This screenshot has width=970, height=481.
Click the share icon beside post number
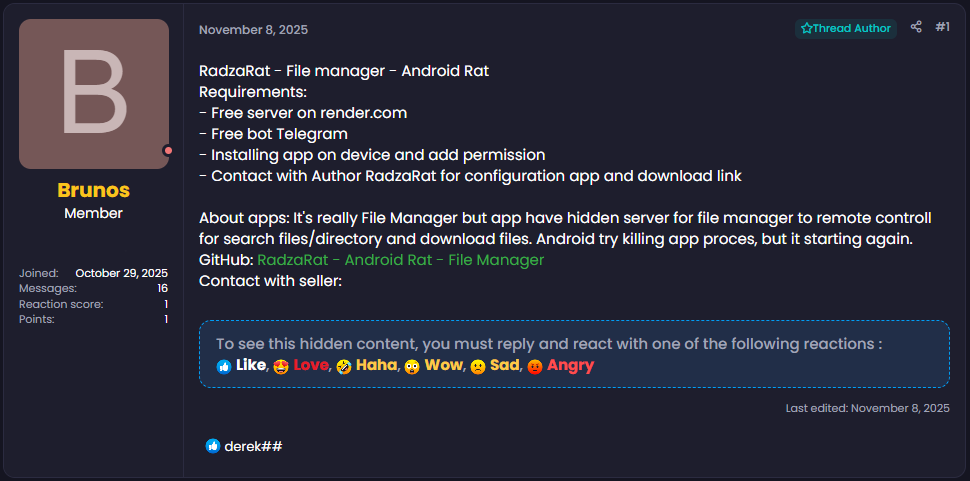point(916,28)
